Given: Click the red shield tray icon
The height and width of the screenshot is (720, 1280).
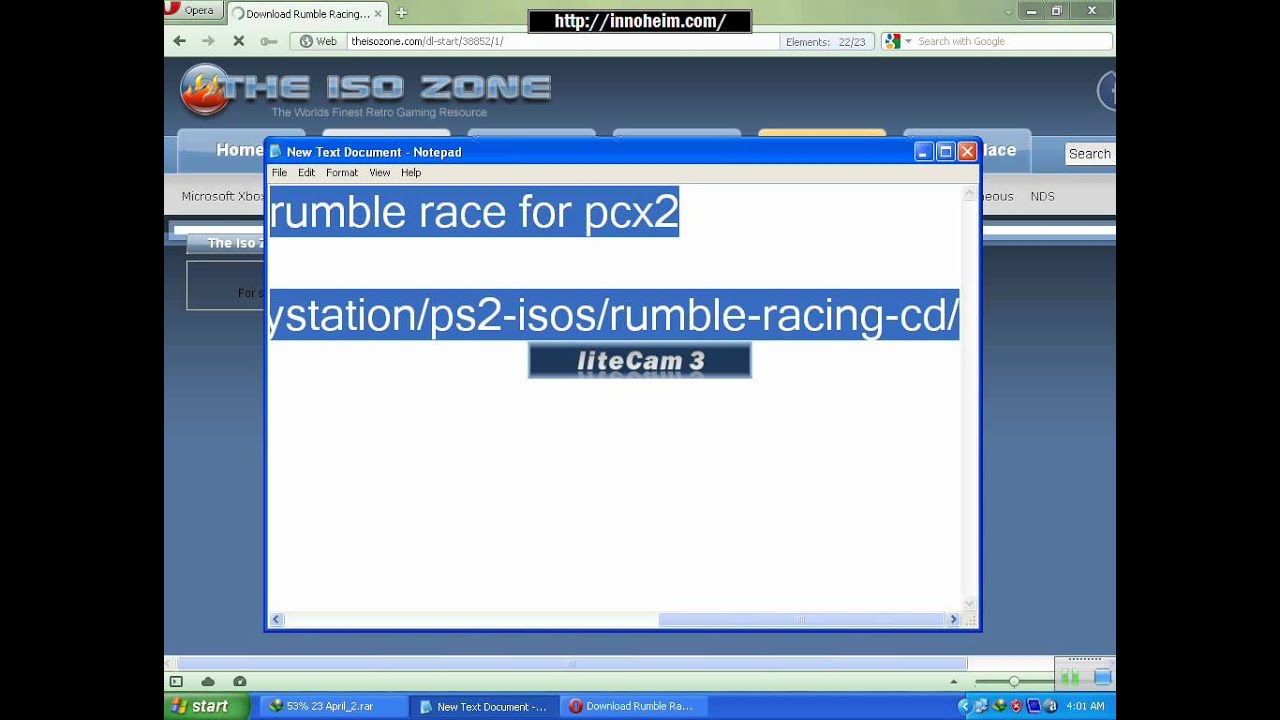Looking at the screenshot, I should click(x=1016, y=706).
